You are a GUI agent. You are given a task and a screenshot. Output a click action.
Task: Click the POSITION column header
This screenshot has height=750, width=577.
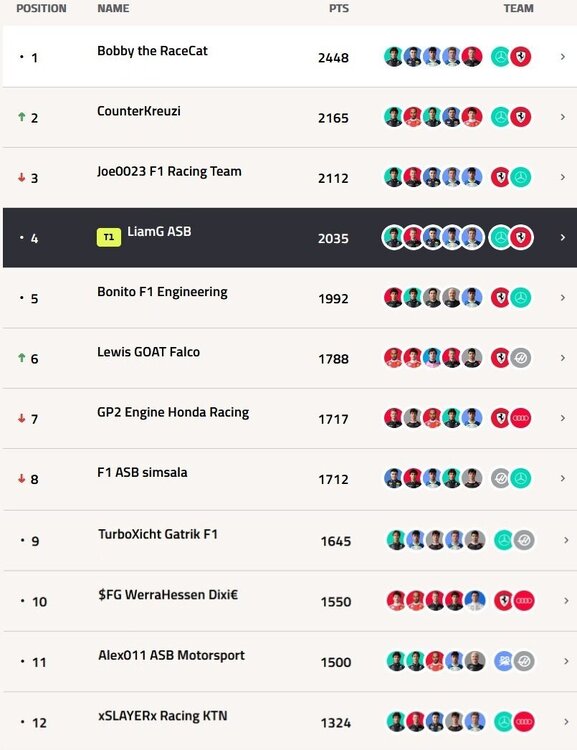(41, 9)
